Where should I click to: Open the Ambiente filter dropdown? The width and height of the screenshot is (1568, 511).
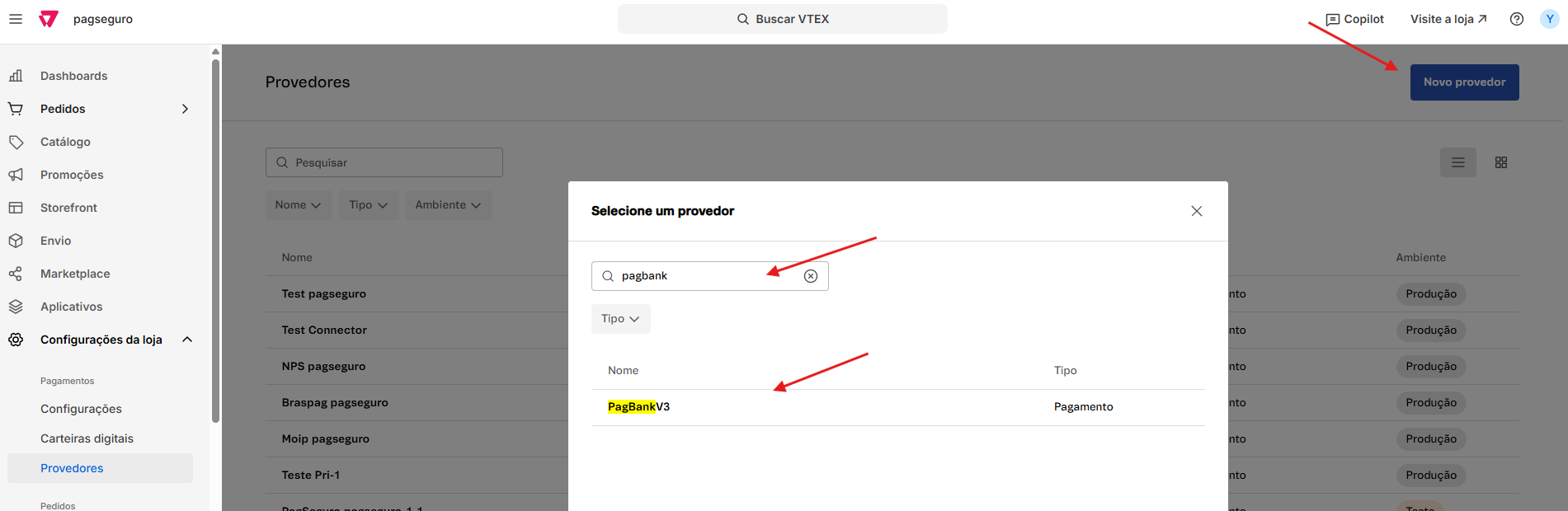(x=449, y=205)
